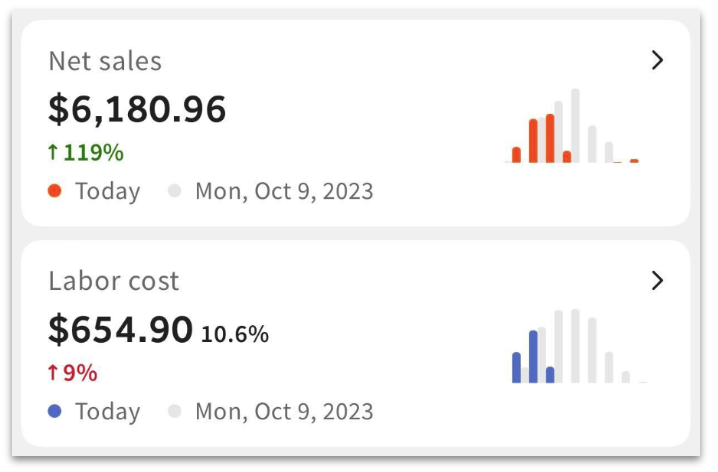Image resolution: width=718 pixels, height=472 pixels.
Task: Click the Net sales card title
Action: pos(105,61)
